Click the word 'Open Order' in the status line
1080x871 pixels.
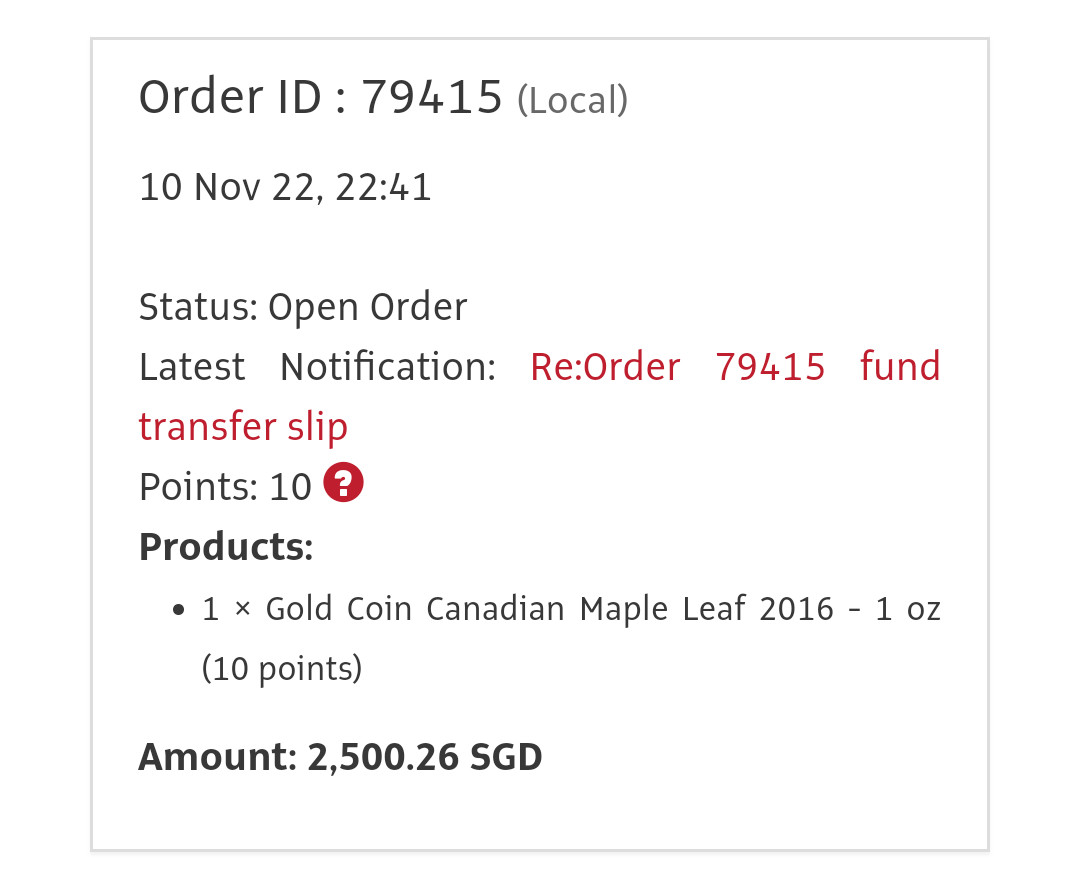point(367,307)
